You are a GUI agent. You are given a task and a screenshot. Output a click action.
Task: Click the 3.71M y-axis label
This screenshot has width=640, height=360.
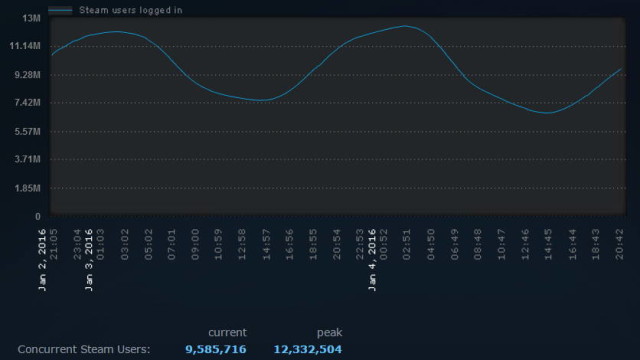tap(28, 159)
